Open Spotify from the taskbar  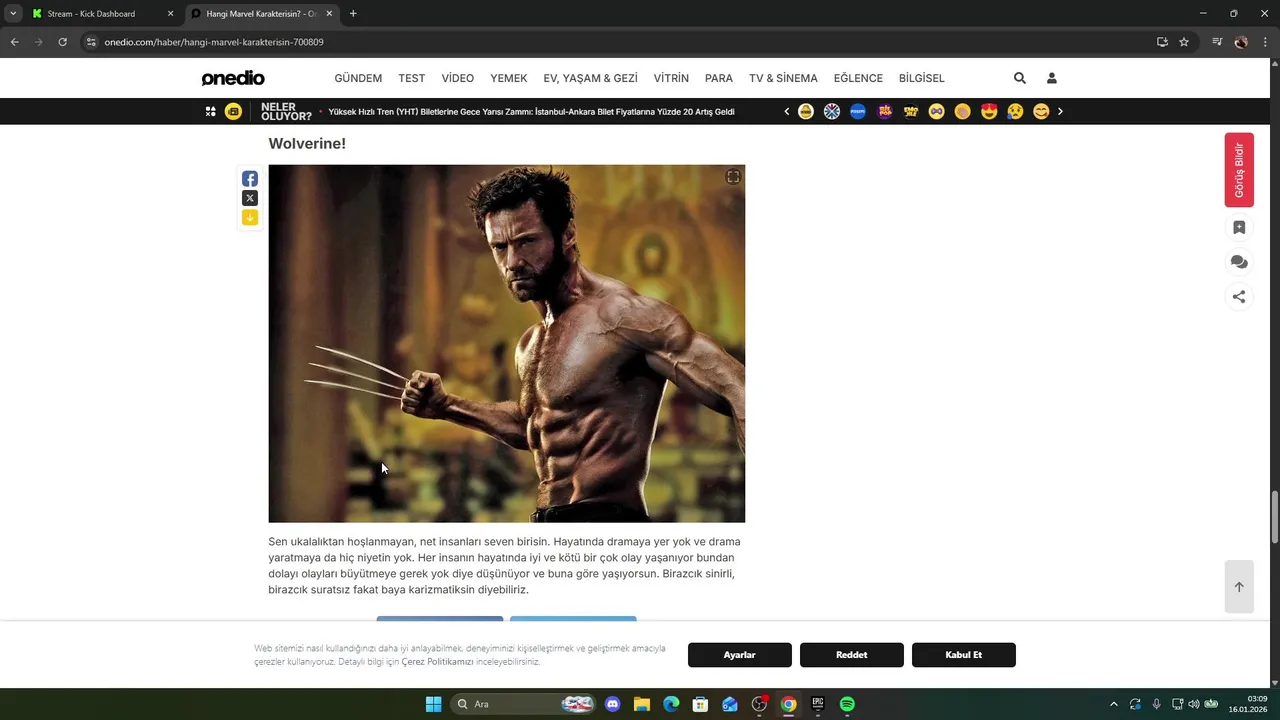point(847,704)
